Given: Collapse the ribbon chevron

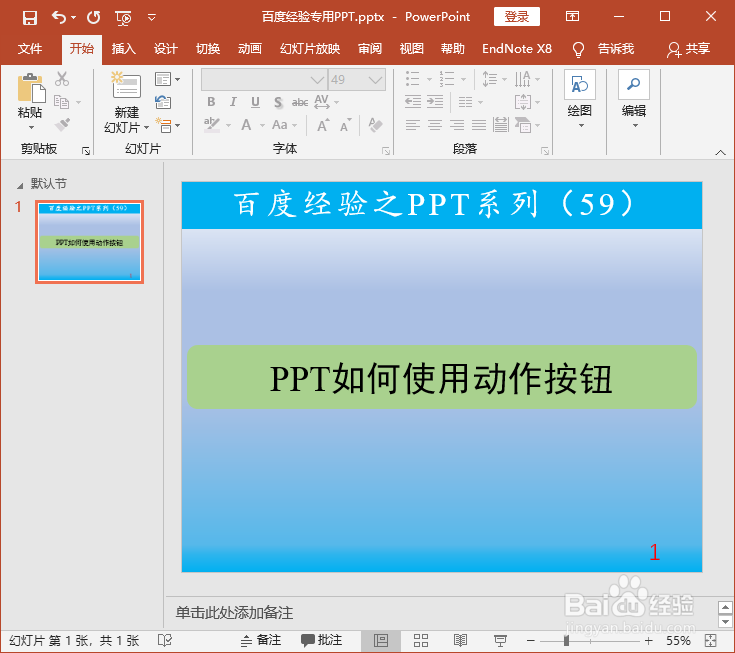Looking at the screenshot, I should (x=720, y=152).
